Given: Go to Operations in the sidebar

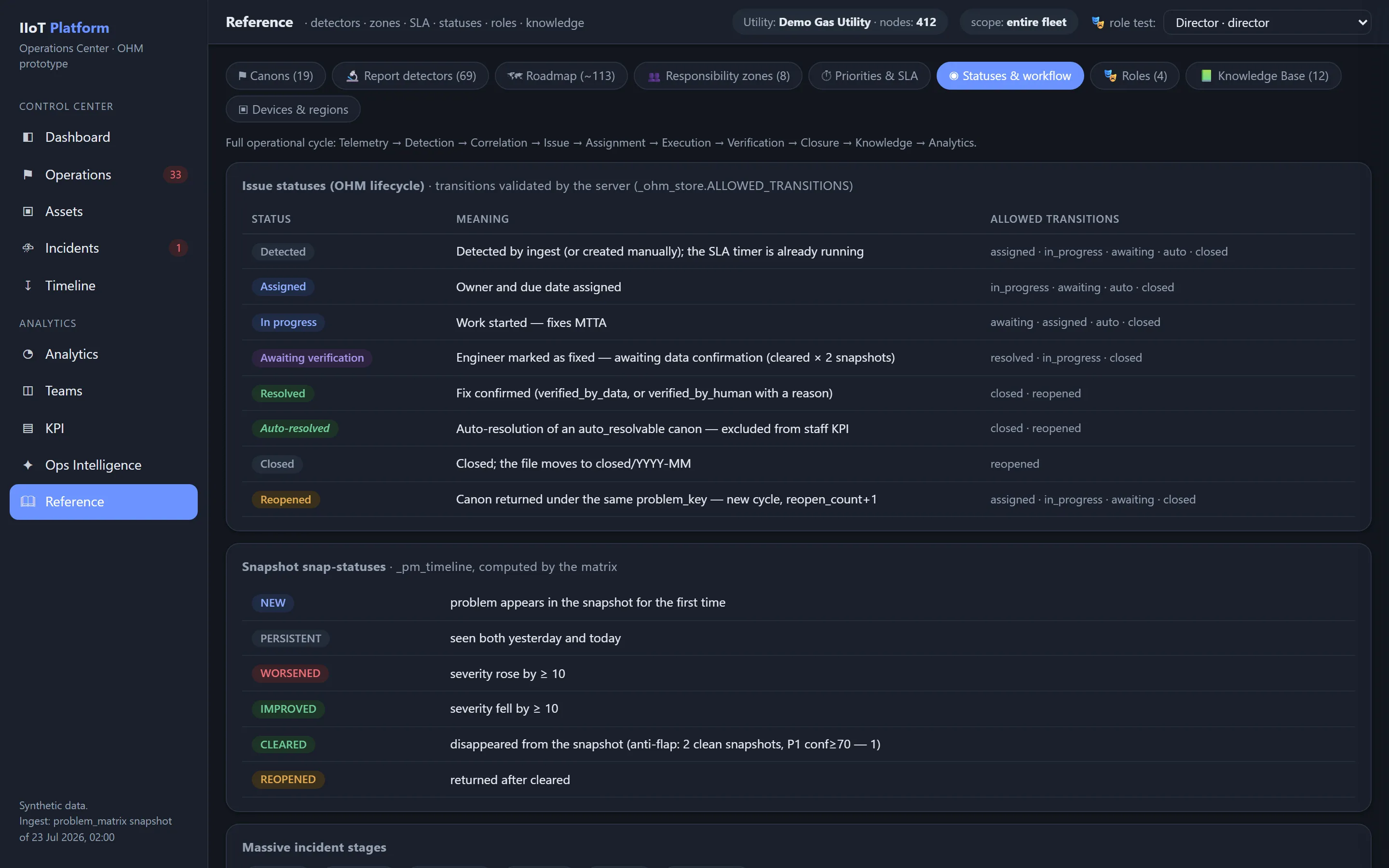Looking at the screenshot, I should pyautogui.click(x=104, y=175).
